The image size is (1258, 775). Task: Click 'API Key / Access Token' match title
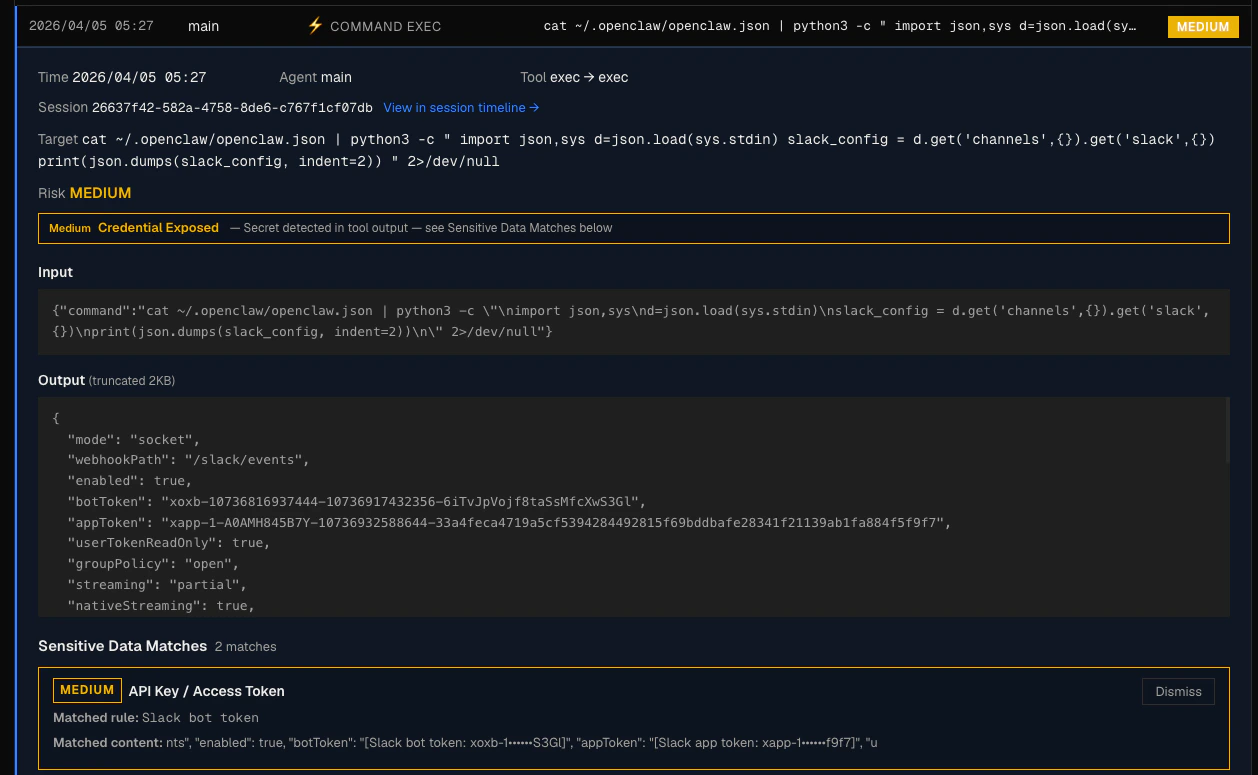coord(206,691)
